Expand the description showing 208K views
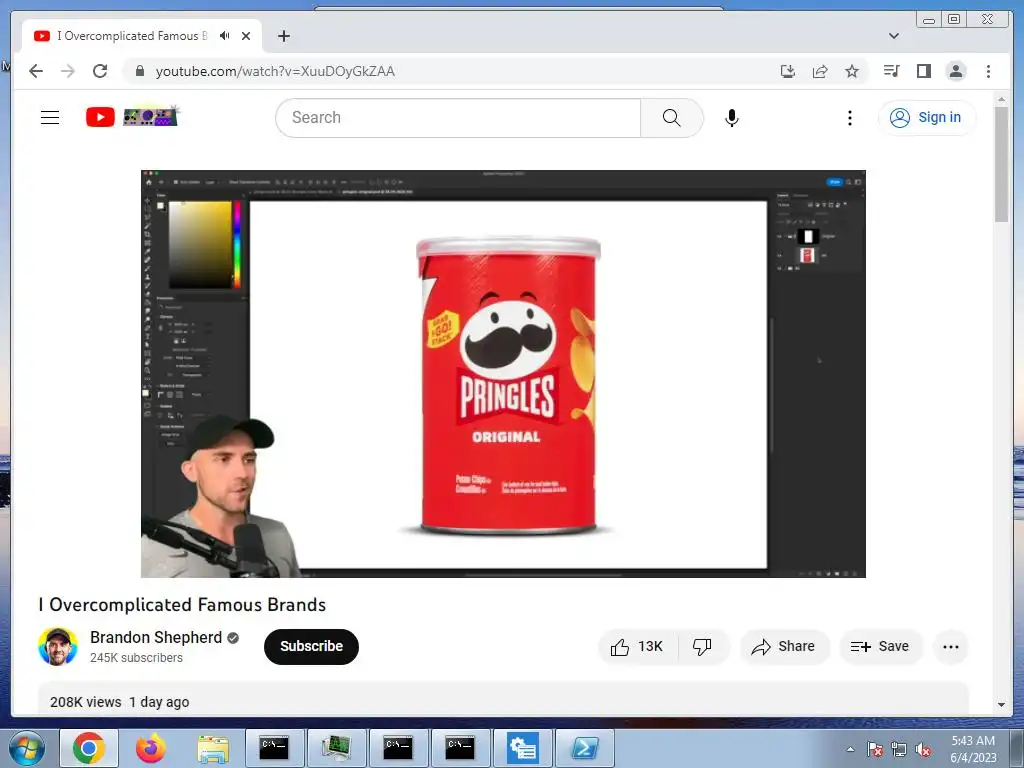The image size is (1024, 768). click(503, 699)
